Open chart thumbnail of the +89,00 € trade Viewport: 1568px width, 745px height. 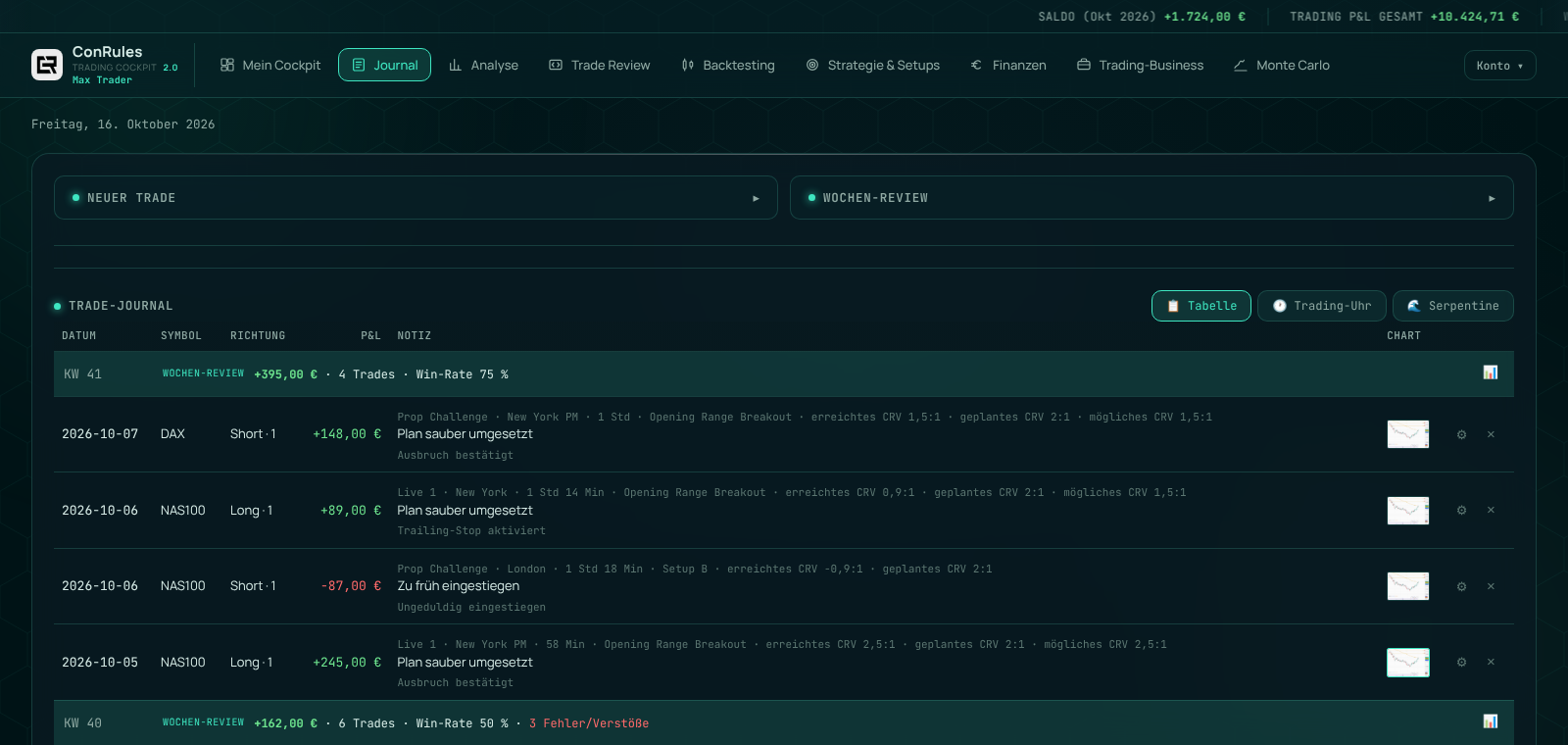(x=1408, y=510)
